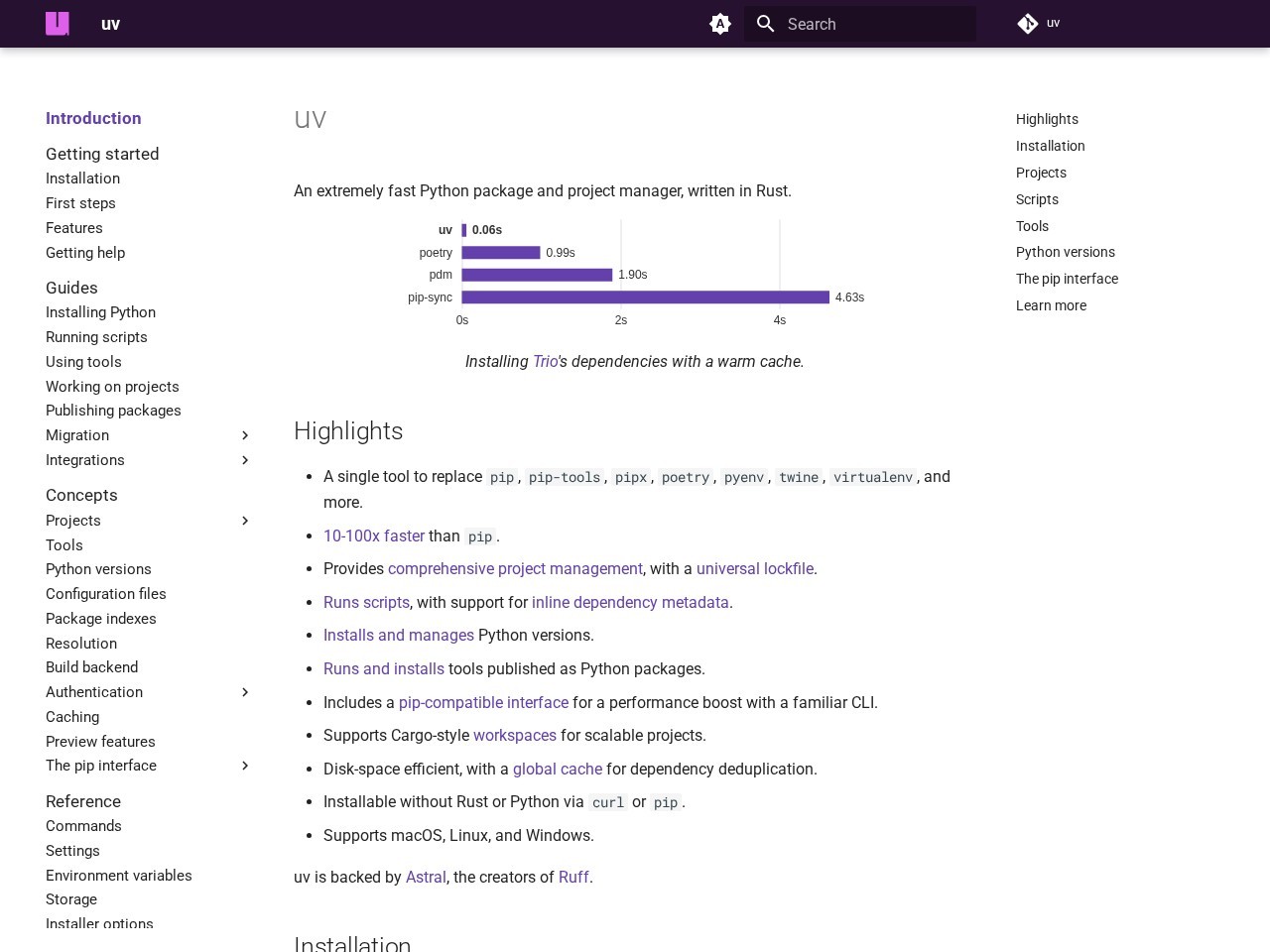Jump to The pip interface in contents
Screen dimensions: 1270x952
tap(1067, 279)
